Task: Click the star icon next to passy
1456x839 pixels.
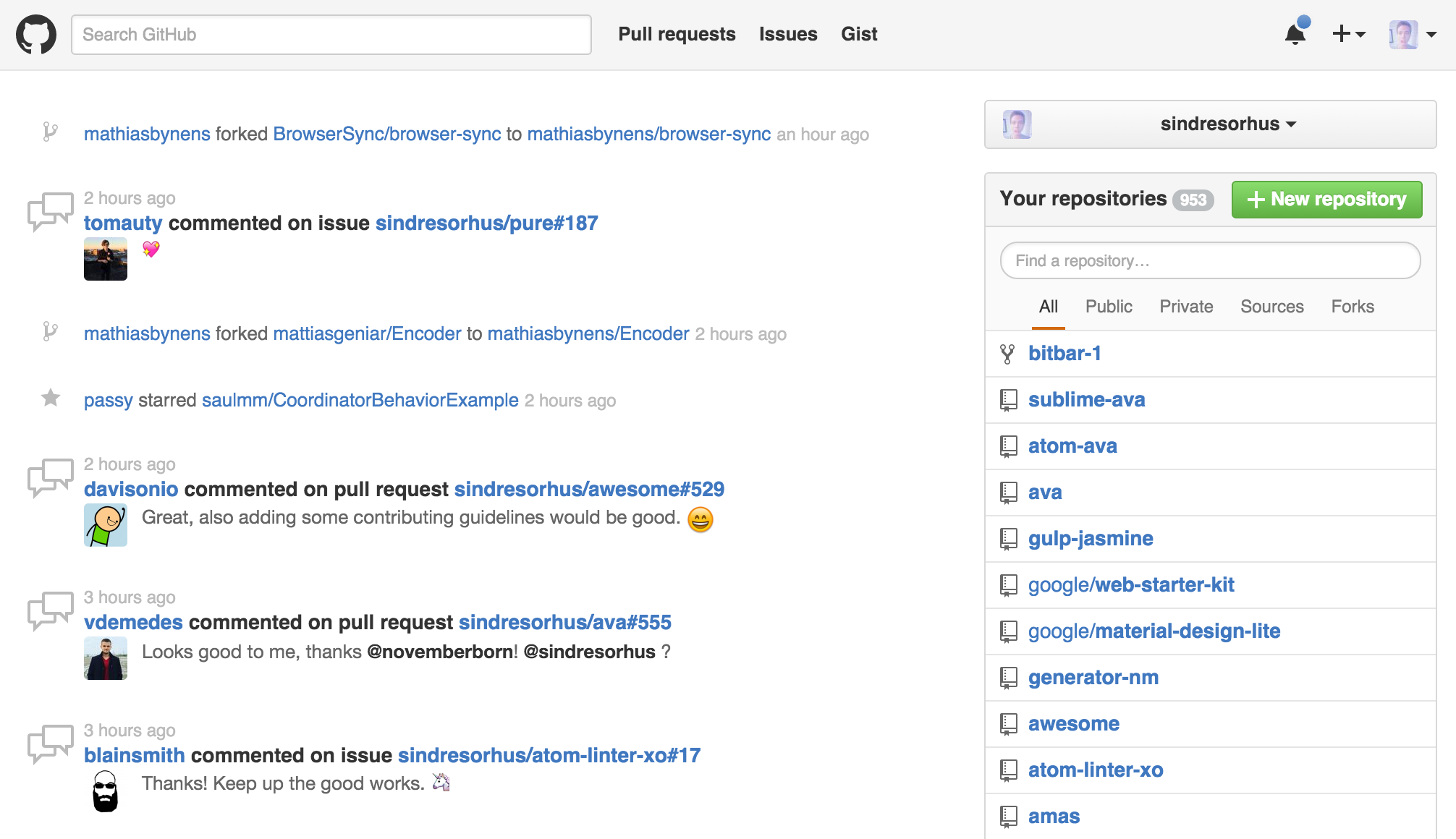Action: coord(51,398)
